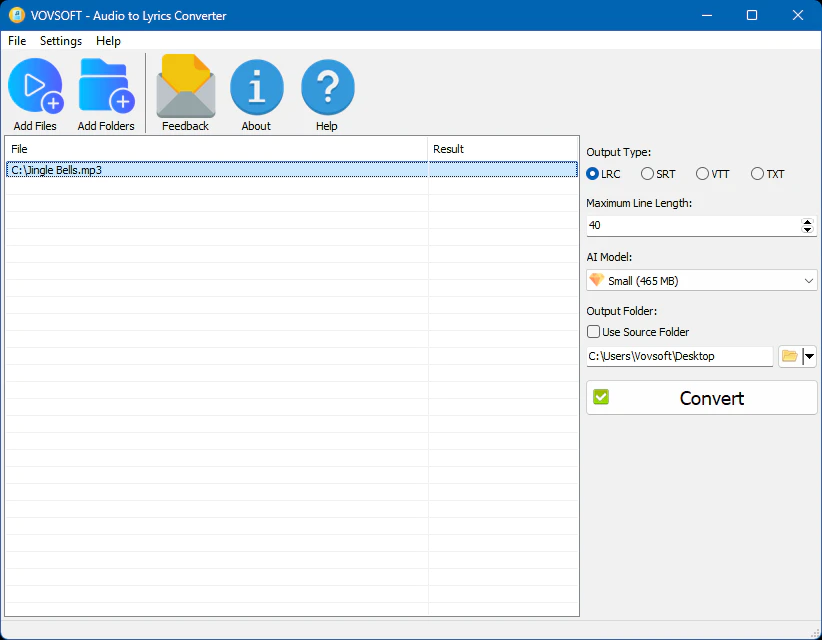Open the Help menu
The image size is (822, 640).
[108, 41]
